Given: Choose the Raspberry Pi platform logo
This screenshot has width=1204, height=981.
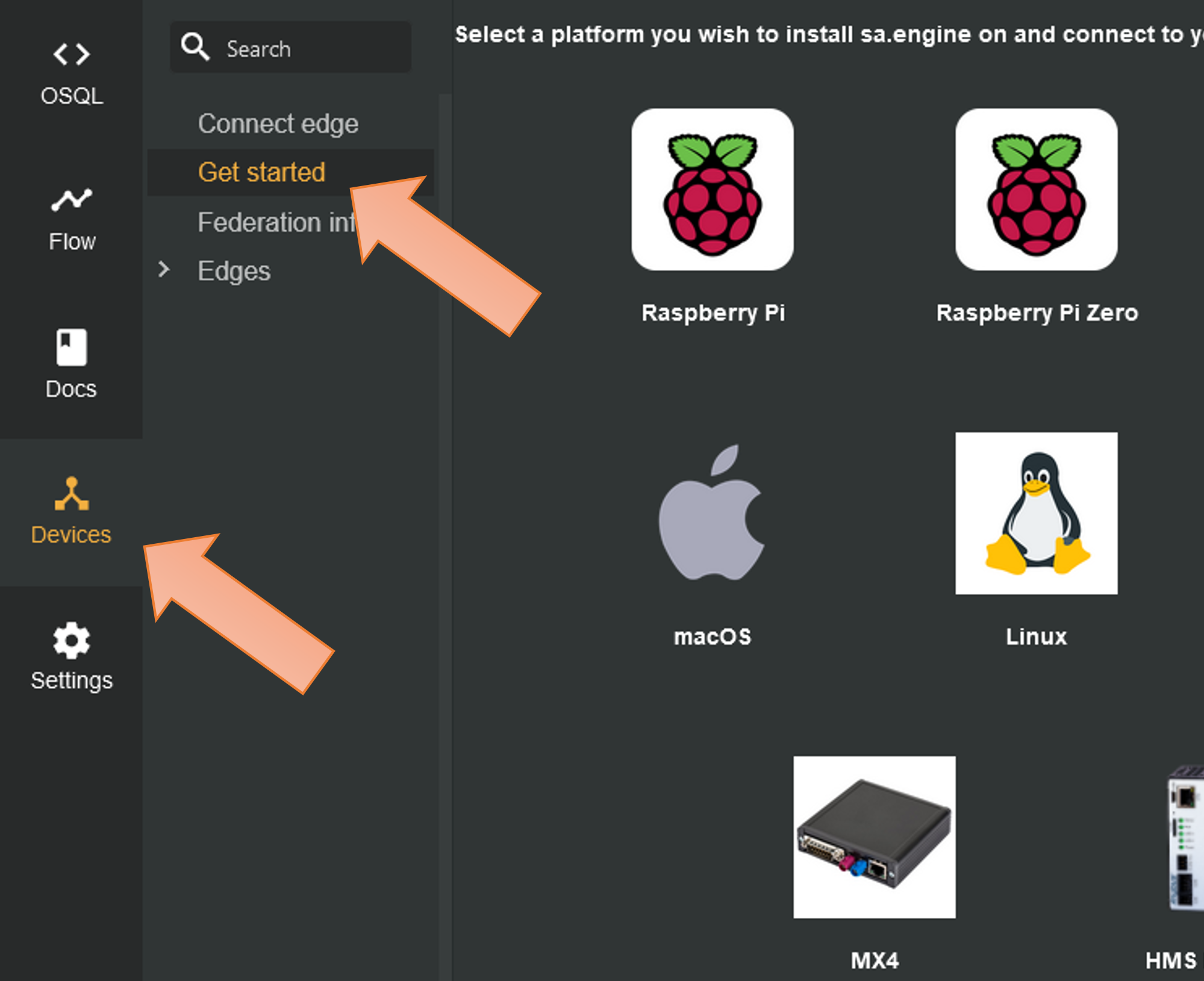Looking at the screenshot, I should pos(713,189).
